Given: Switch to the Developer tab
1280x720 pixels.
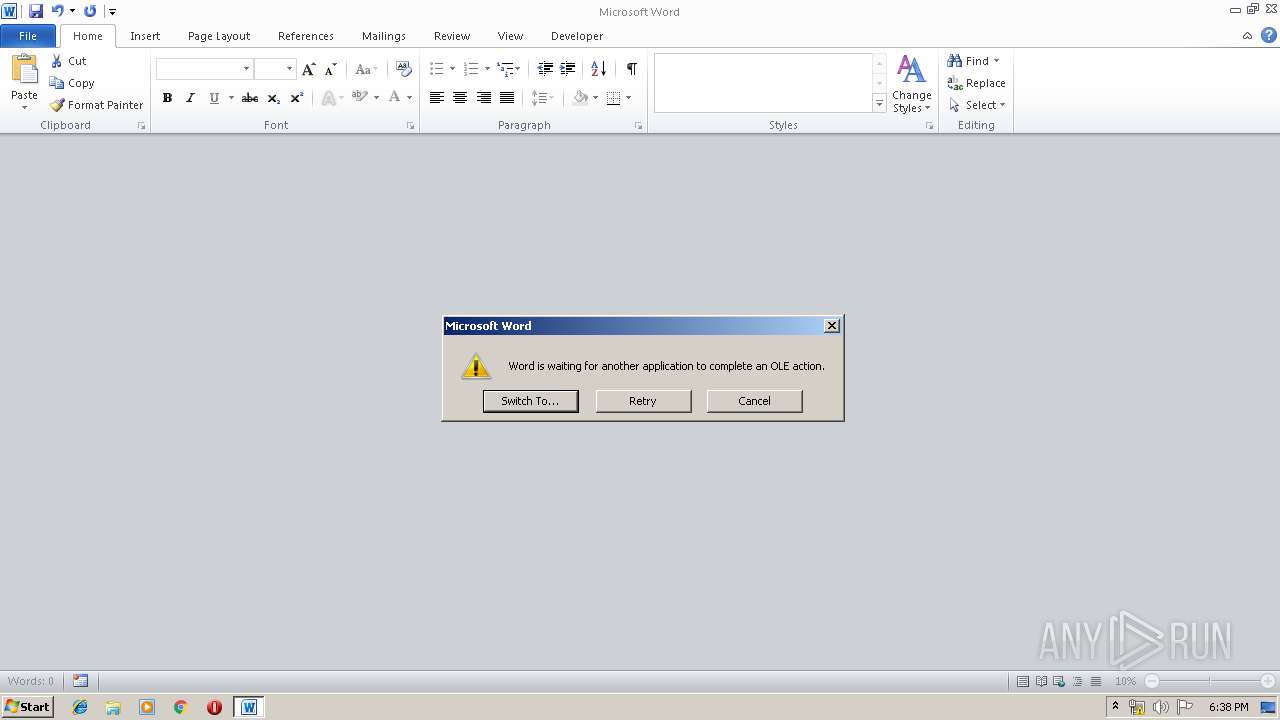Looking at the screenshot, I should (577, 36).
